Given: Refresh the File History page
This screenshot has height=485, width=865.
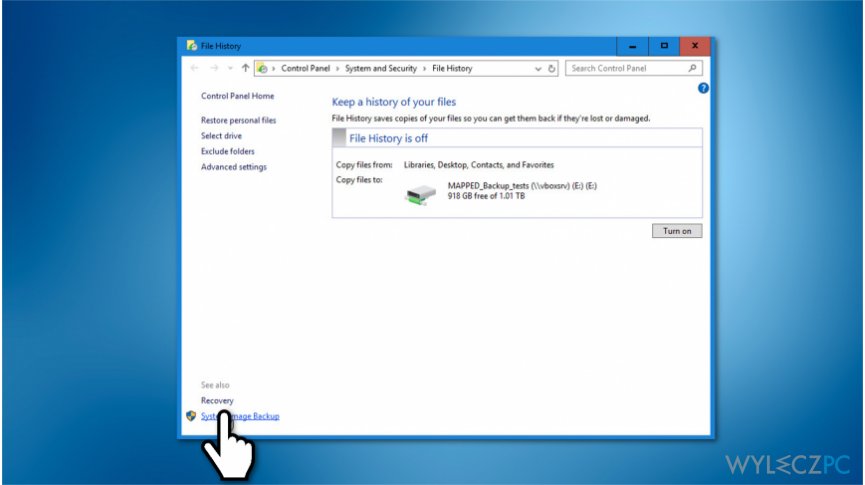Looking at the screenshot, I should (551, 68).
